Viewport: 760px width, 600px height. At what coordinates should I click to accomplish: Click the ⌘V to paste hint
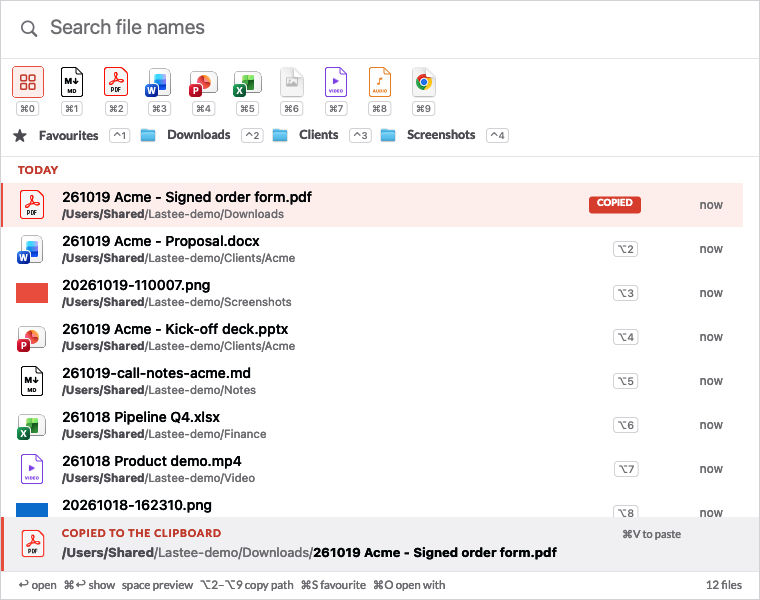click(x=651, y=534)
